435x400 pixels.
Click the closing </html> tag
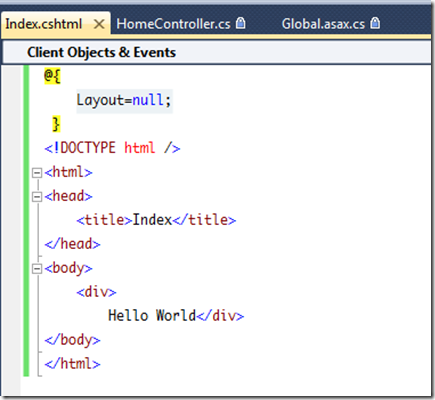tap(72, 364)
